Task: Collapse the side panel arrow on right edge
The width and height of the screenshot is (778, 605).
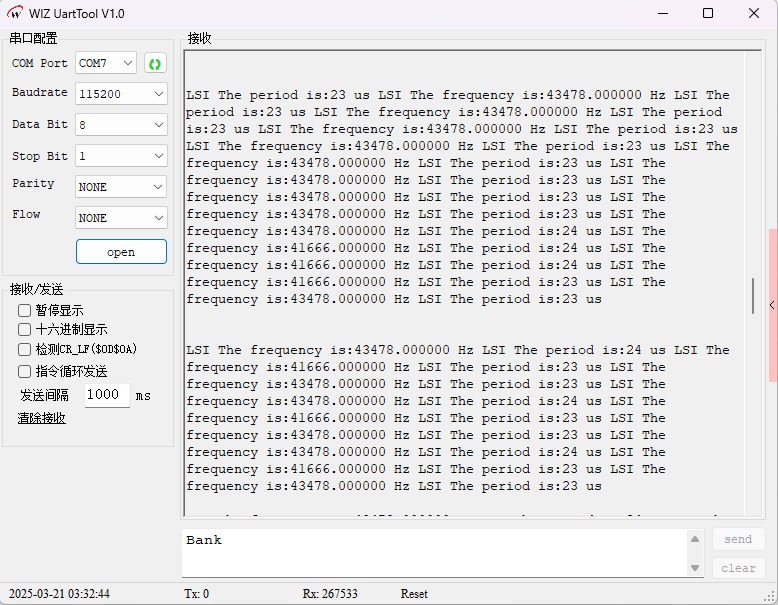Action: point(772,305)
